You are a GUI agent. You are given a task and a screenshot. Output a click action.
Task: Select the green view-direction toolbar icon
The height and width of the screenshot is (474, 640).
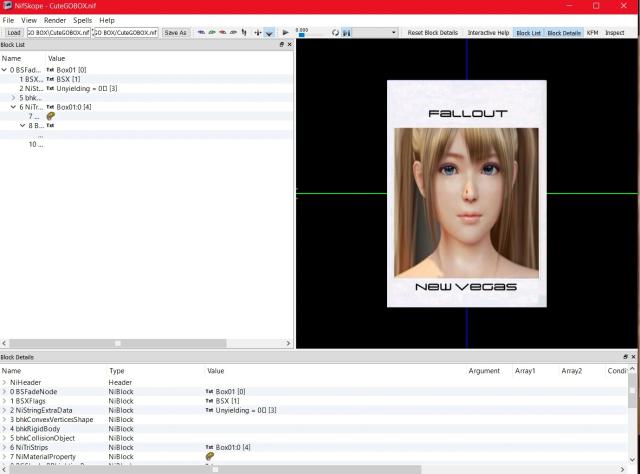pos(212,32)
